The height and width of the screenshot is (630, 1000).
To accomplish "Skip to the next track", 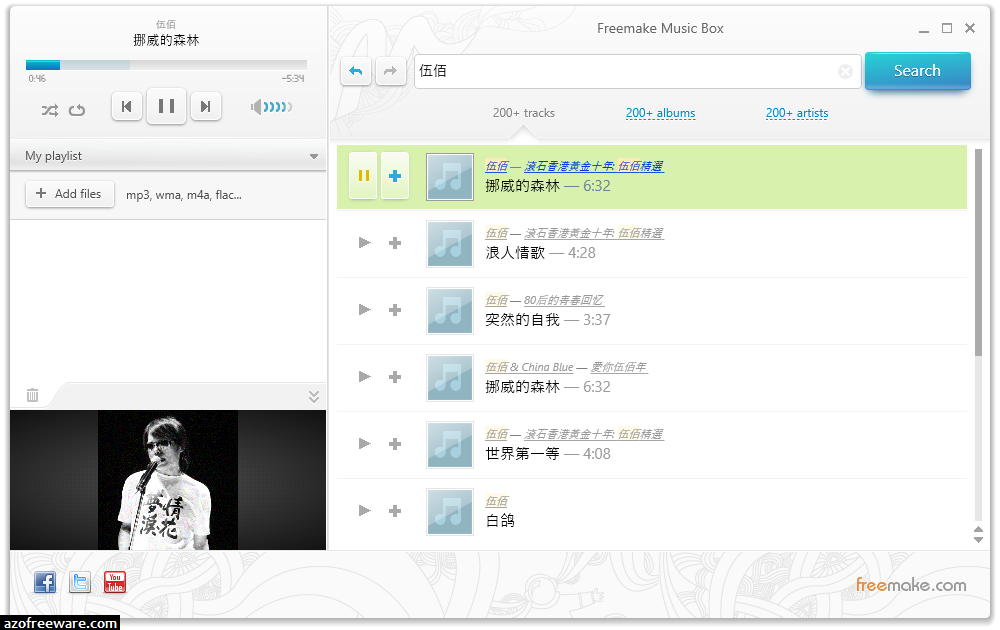I will pos(206,105).
